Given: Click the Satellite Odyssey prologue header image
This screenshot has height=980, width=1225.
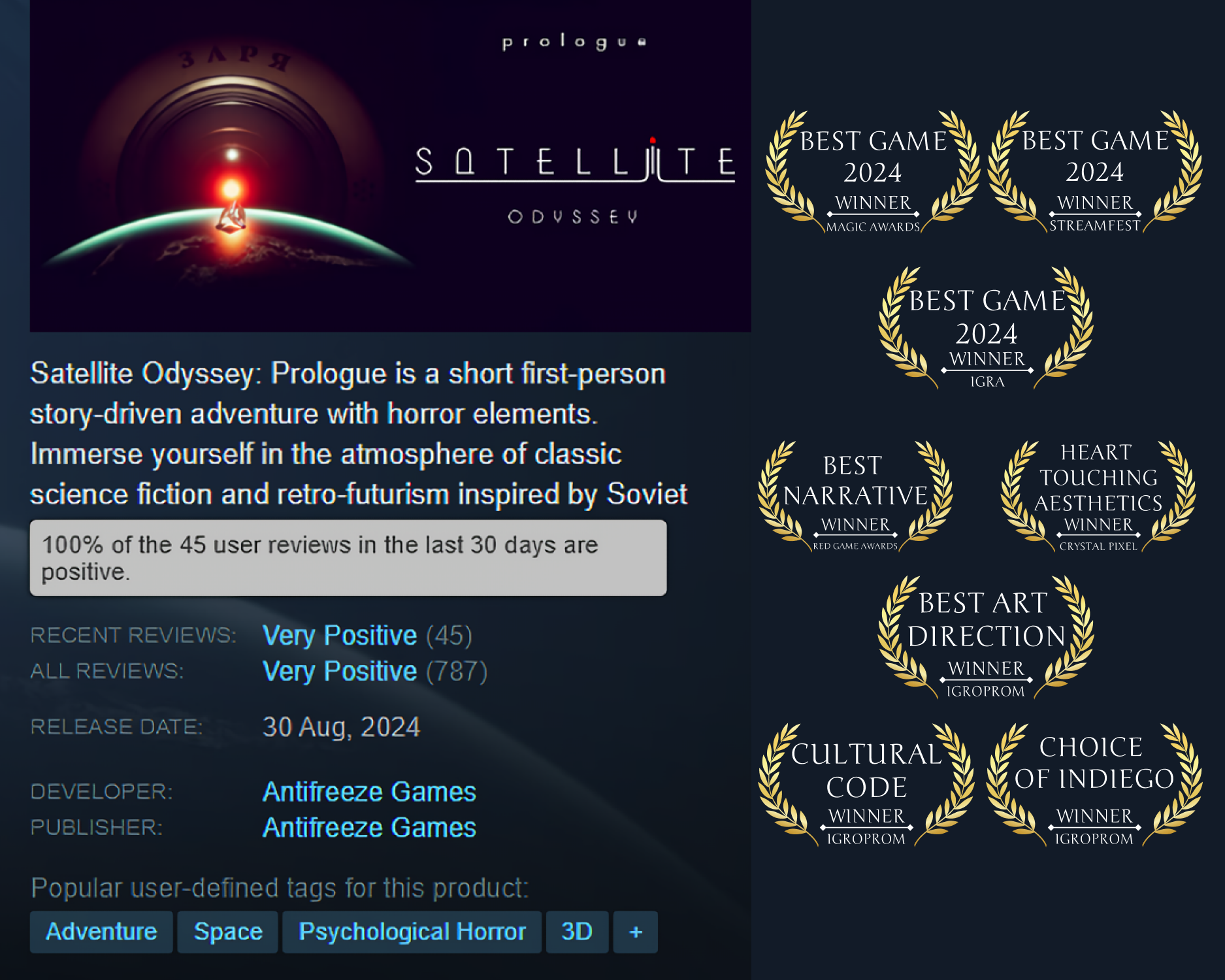Looking at the screenshot, I should [390, 166].
